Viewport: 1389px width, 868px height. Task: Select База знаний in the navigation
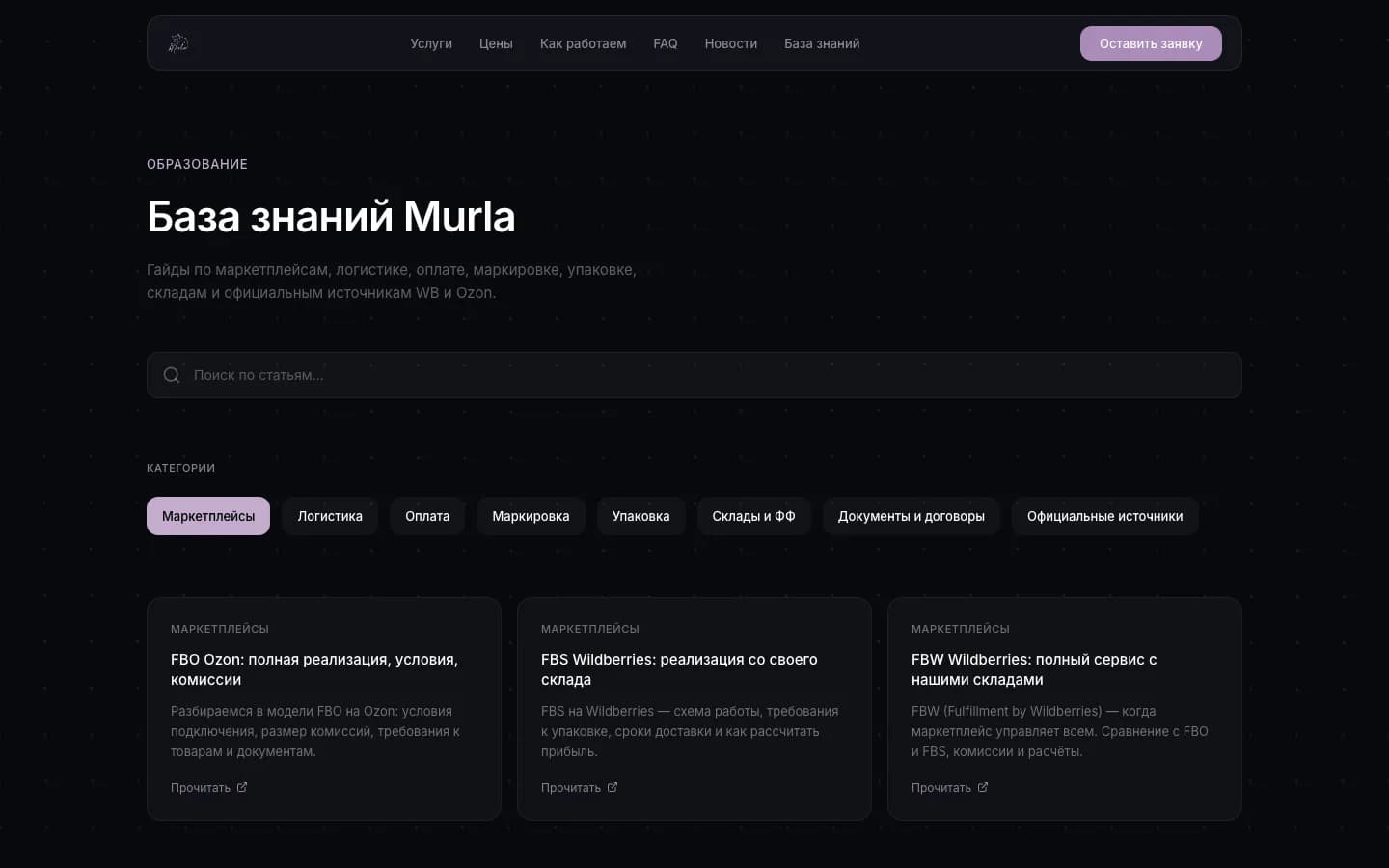click(x=822, y=43)
